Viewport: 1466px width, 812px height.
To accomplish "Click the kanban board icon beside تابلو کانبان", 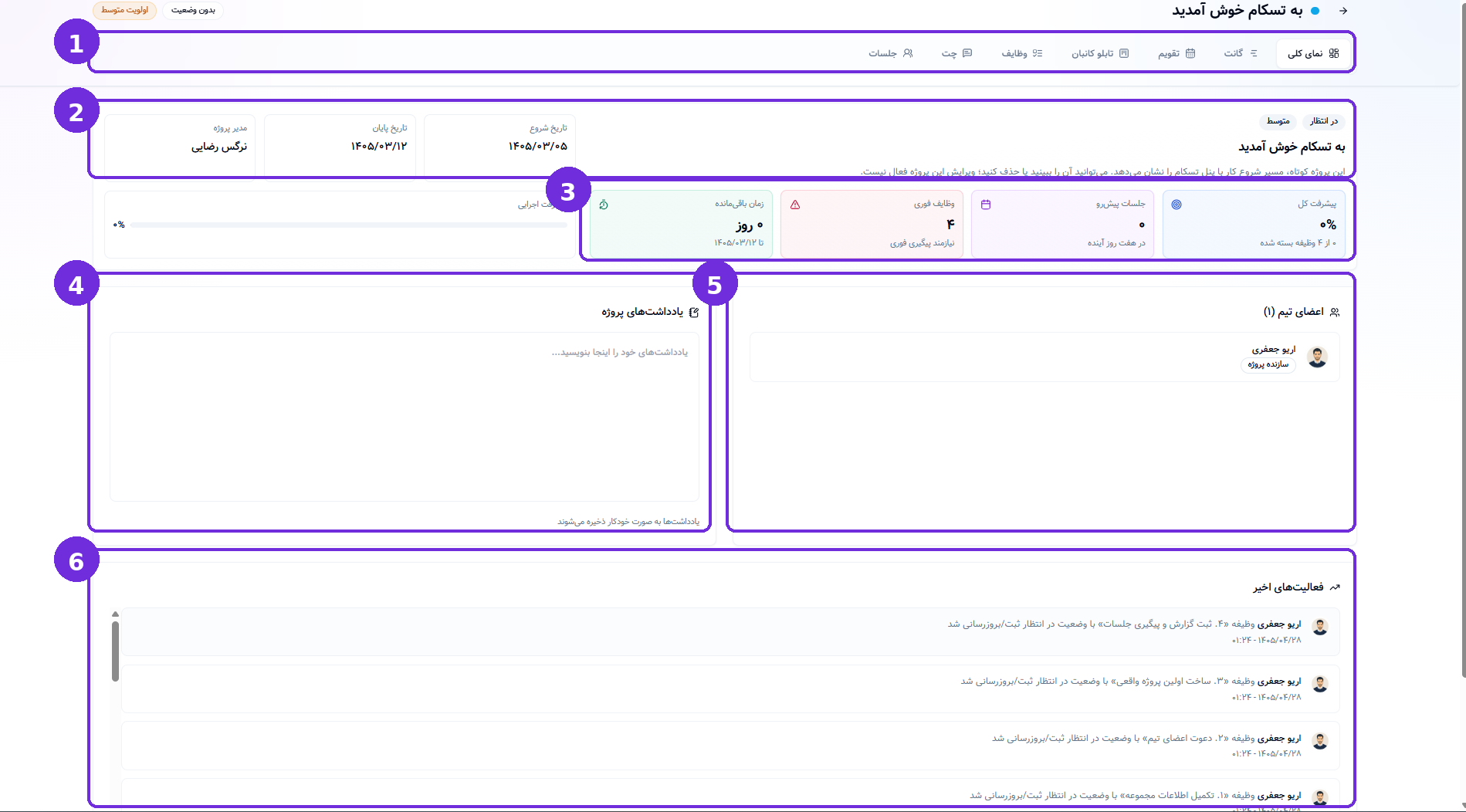I will point(1124,53).
